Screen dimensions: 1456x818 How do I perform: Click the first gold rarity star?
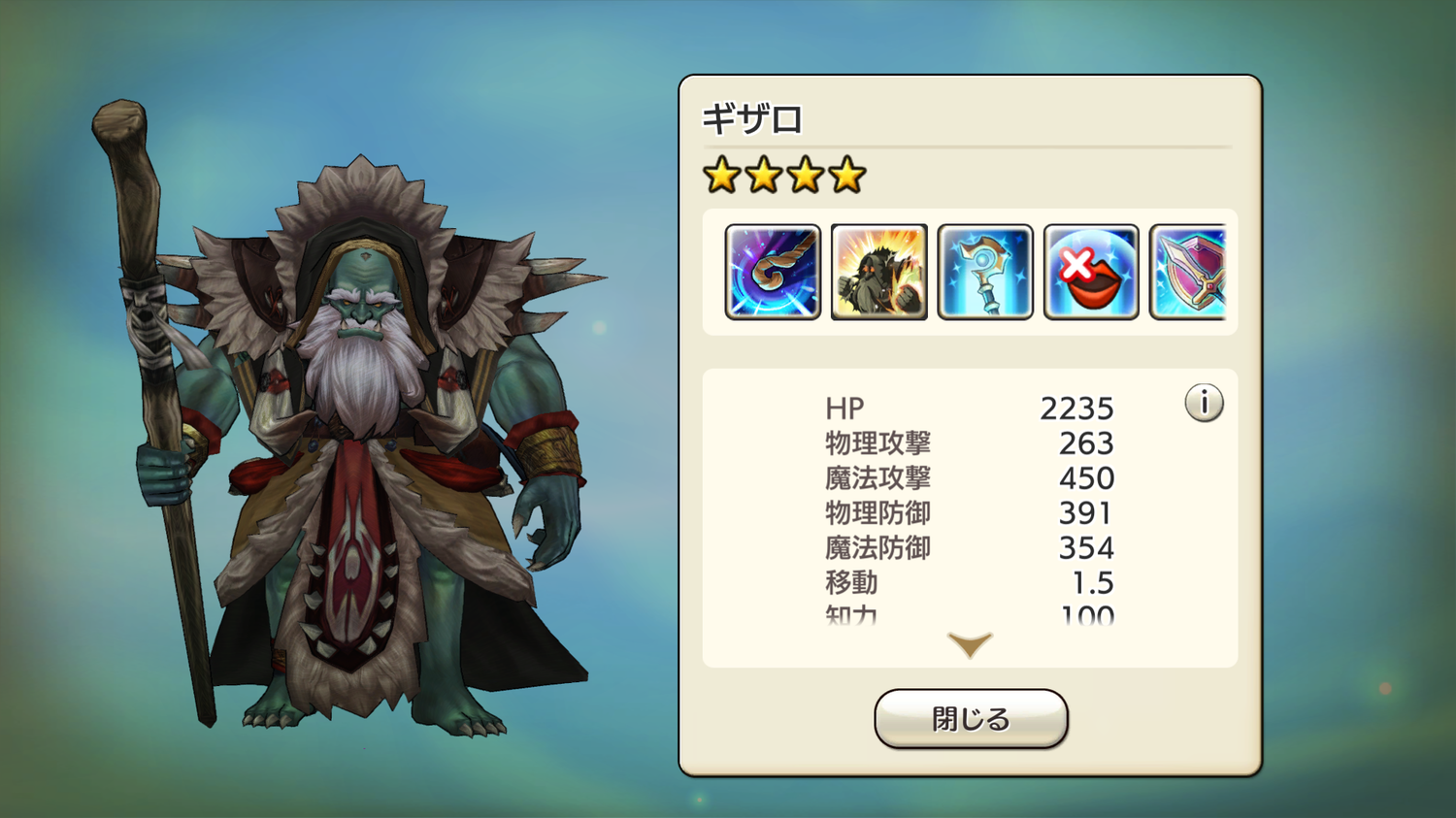(x=722, y=176)
